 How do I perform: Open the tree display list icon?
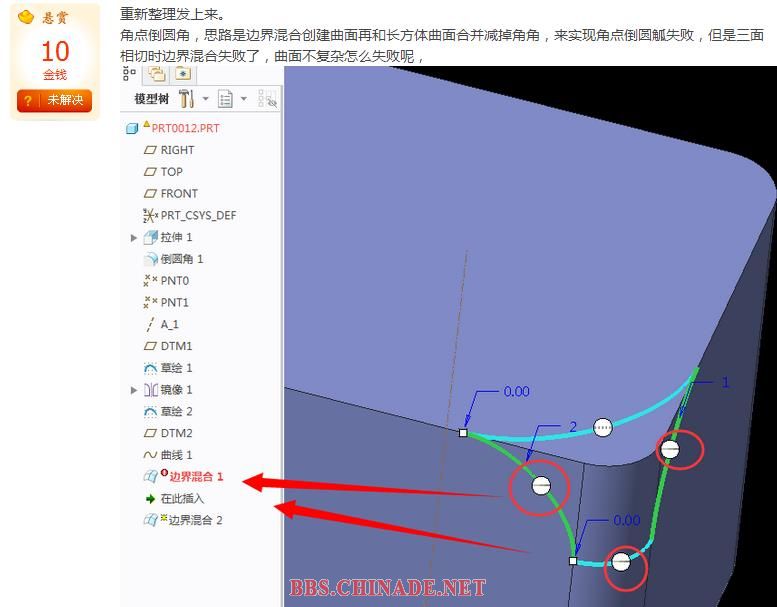pyautogui.click(x=225, y=99)
